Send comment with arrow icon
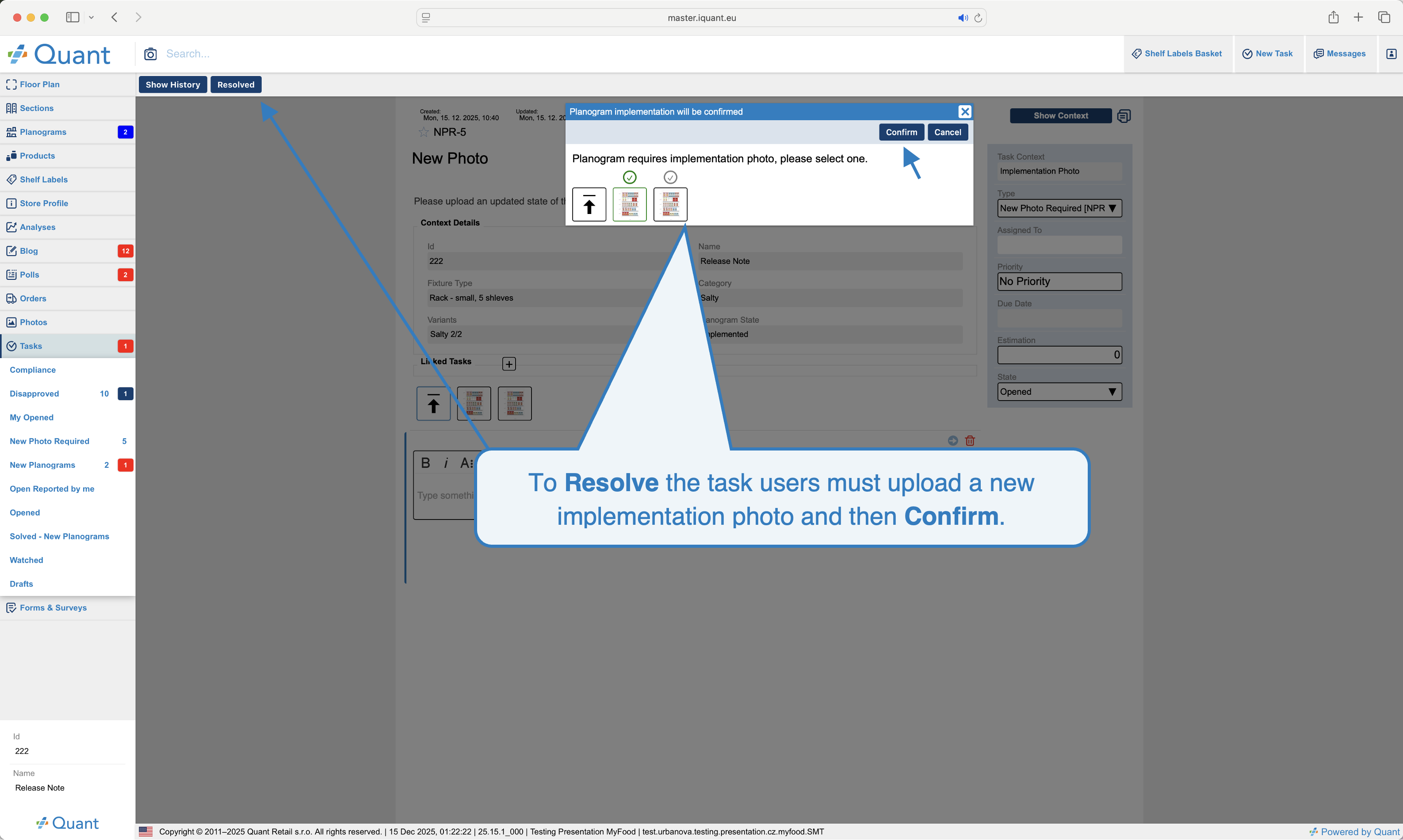This screenshot has width=1403, height=840. 953,440
